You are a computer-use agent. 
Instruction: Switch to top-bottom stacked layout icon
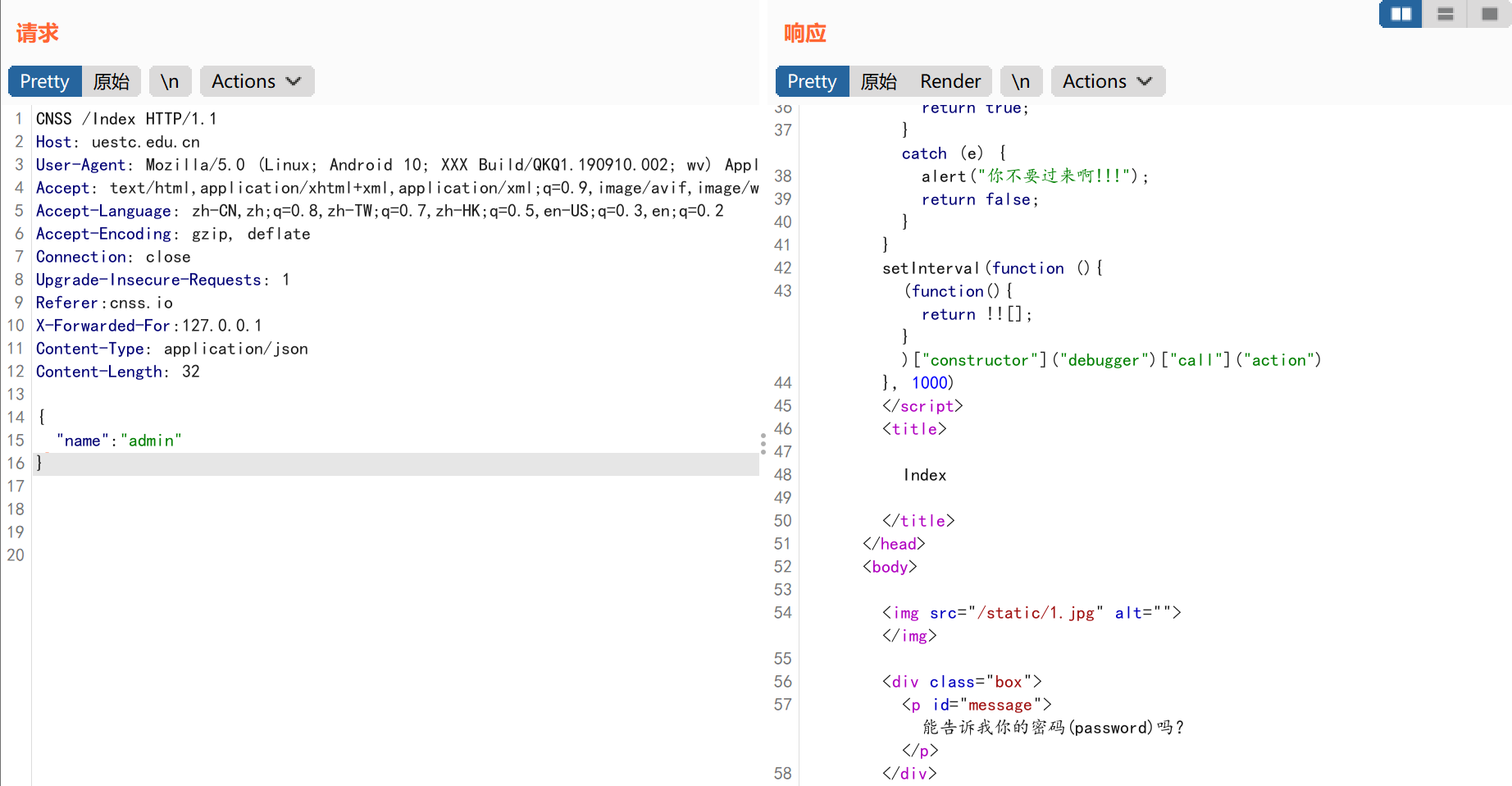pos(1445,14)
